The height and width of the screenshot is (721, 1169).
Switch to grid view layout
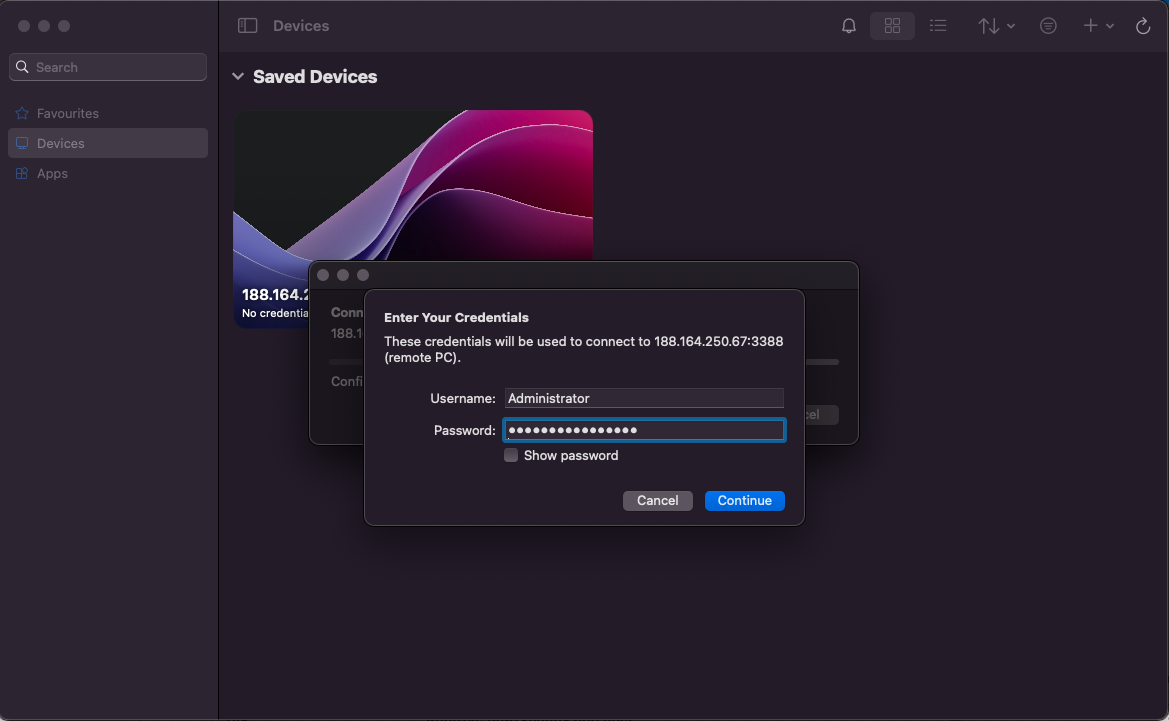[892, 26]
